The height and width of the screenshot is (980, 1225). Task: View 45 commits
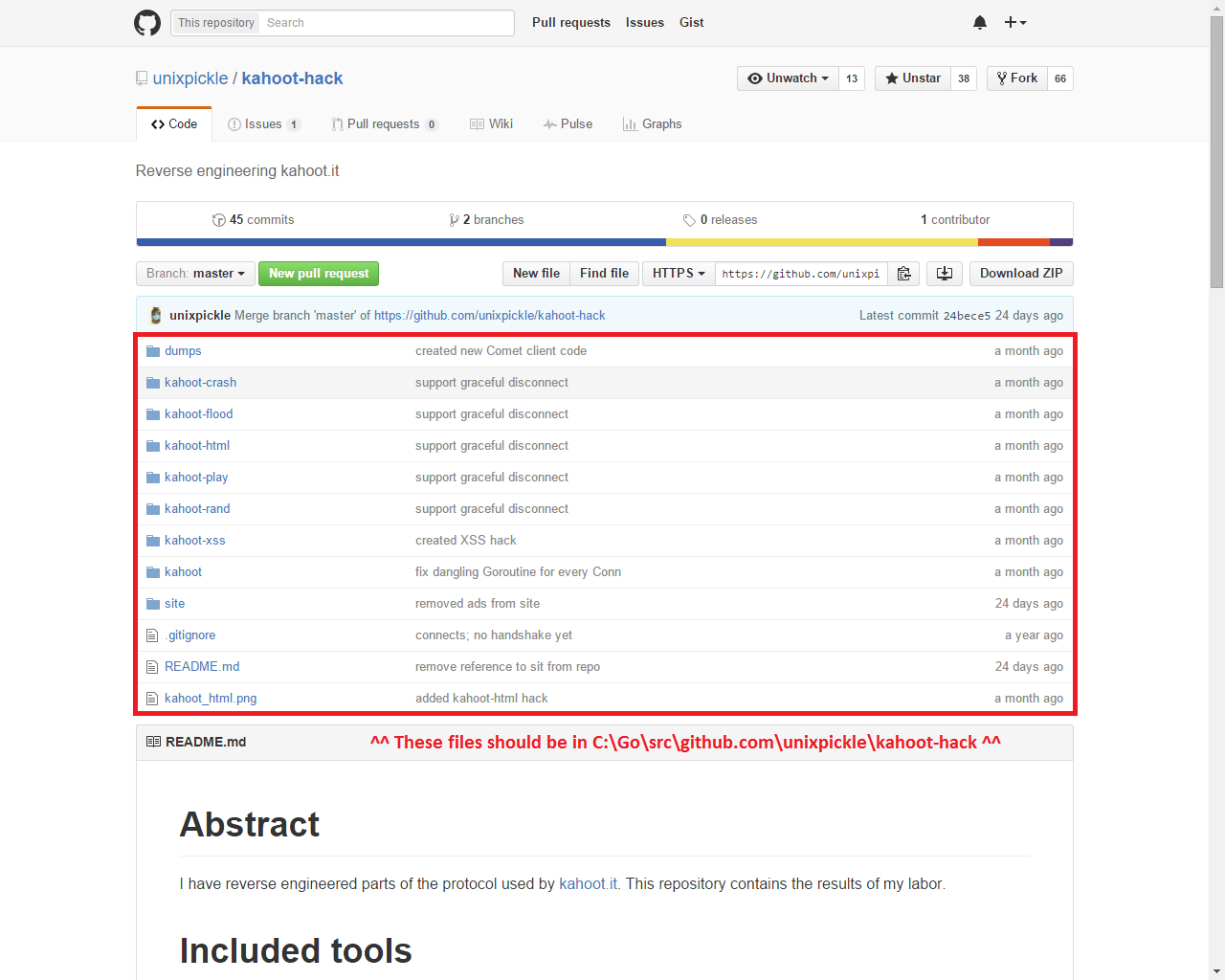pyautogui.click(x=253, y=220)
